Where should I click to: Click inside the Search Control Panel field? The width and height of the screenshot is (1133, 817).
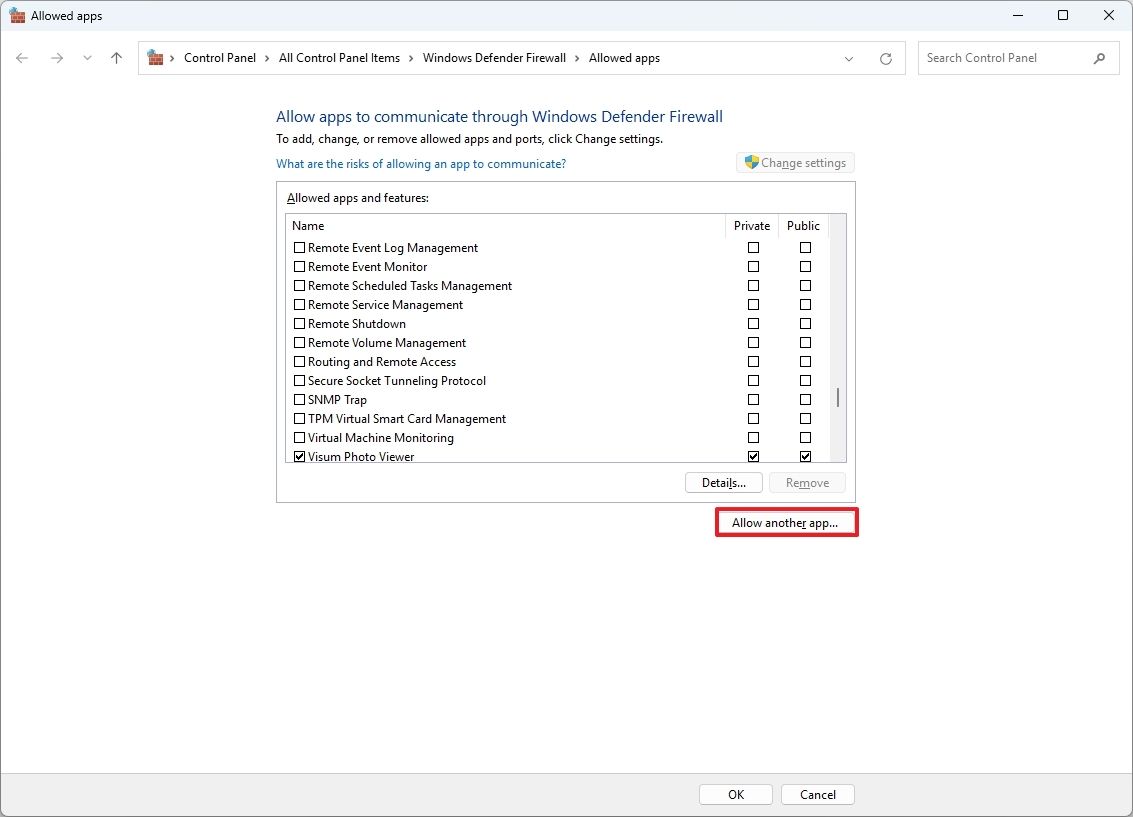click(x=1000, y=58)
